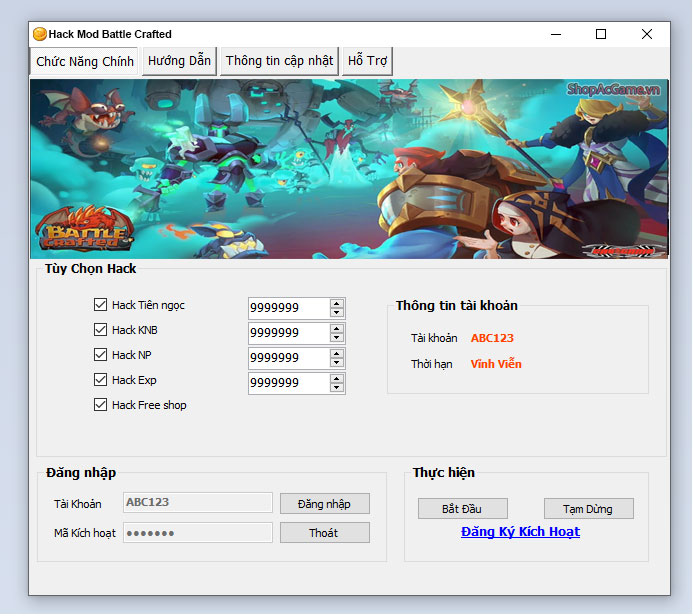Maximize the Hack Mod window
Viewport: 693px width, 616px height.
click(x=601, y=34)
